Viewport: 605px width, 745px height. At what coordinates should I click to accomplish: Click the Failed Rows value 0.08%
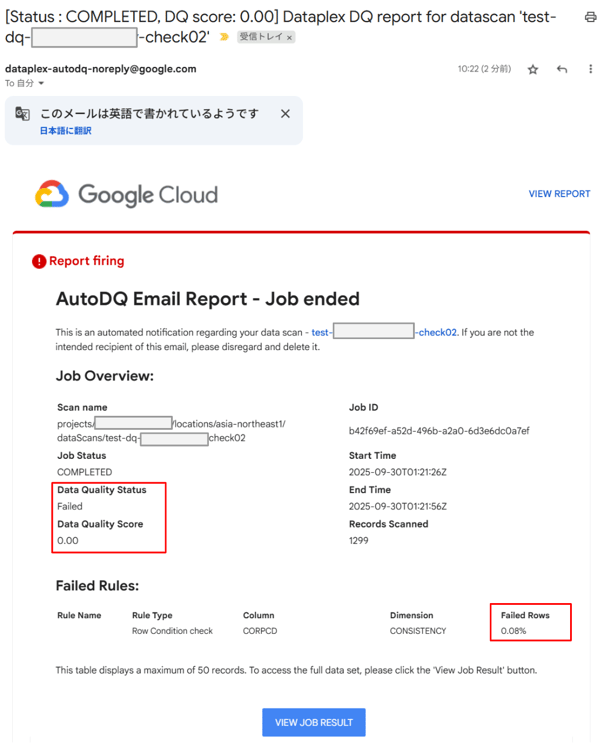(x=513, y=631)
